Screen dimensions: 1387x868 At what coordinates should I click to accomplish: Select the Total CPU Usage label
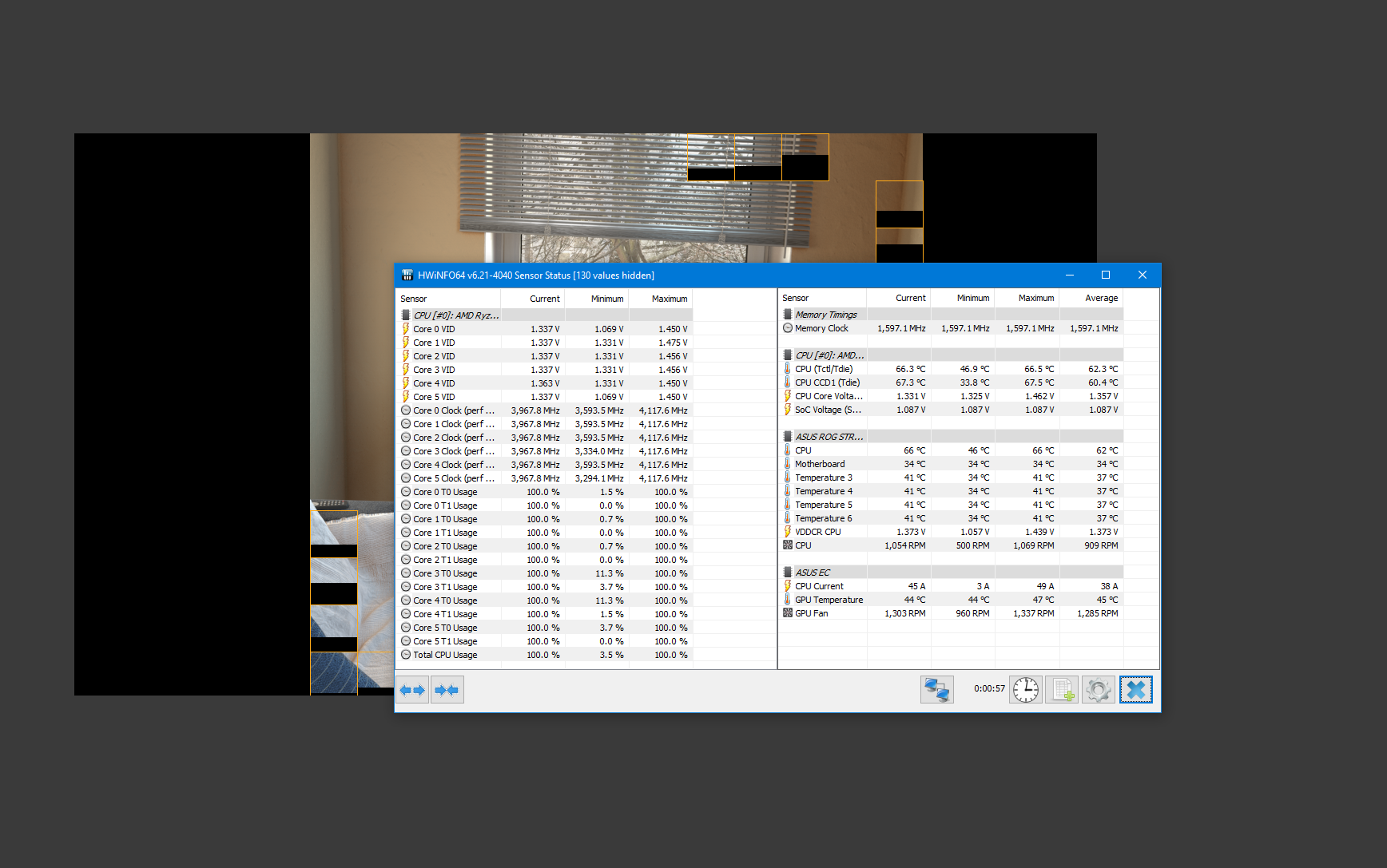[x=445, y=655]
